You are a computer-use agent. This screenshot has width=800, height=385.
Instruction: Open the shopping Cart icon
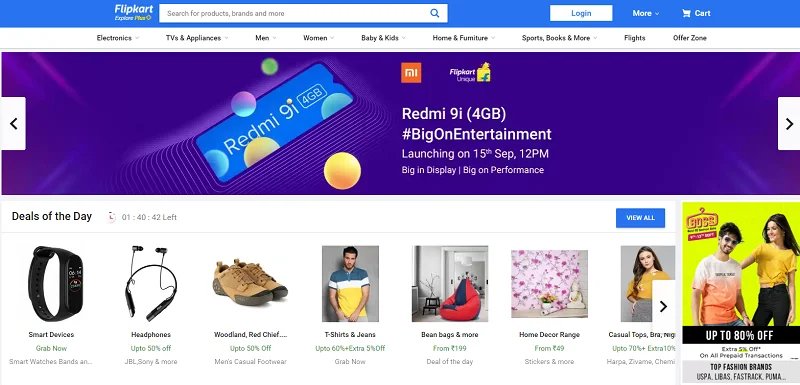686,13
